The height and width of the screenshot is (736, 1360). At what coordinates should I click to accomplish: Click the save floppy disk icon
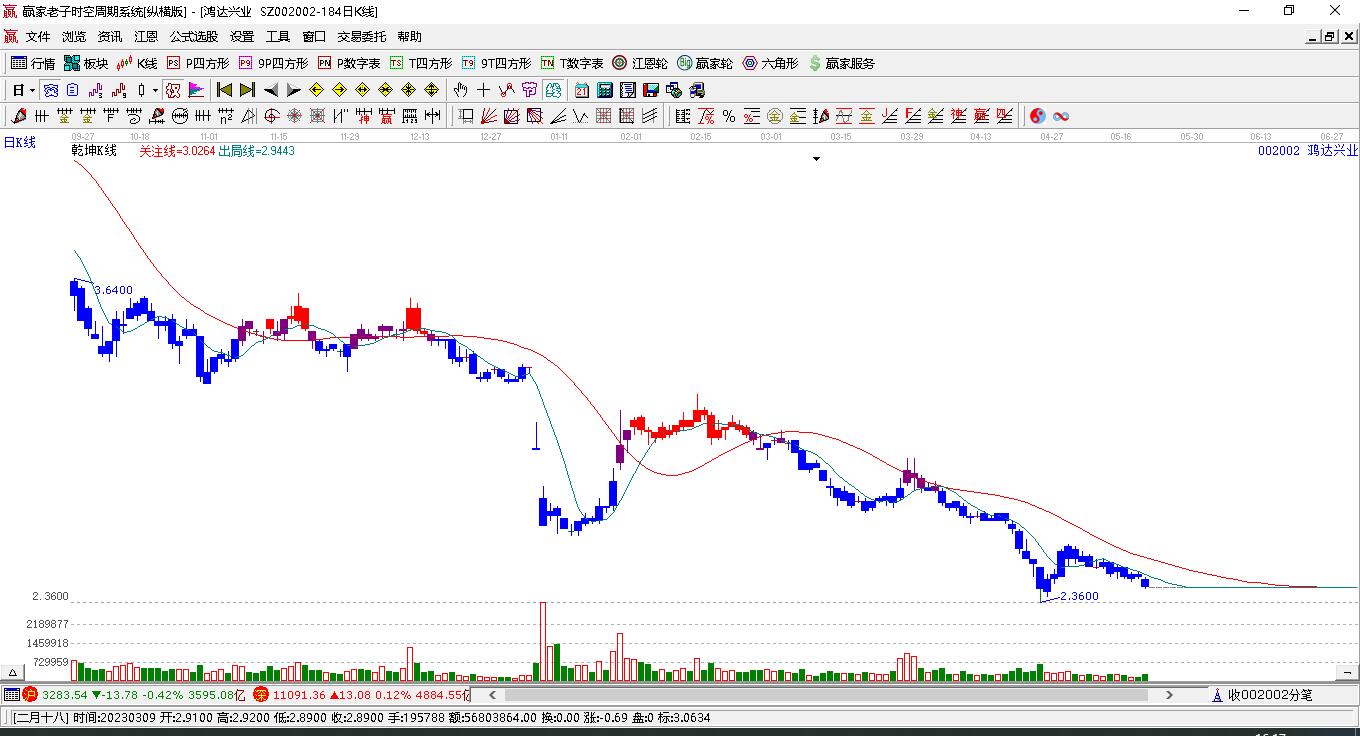[651, 90]
